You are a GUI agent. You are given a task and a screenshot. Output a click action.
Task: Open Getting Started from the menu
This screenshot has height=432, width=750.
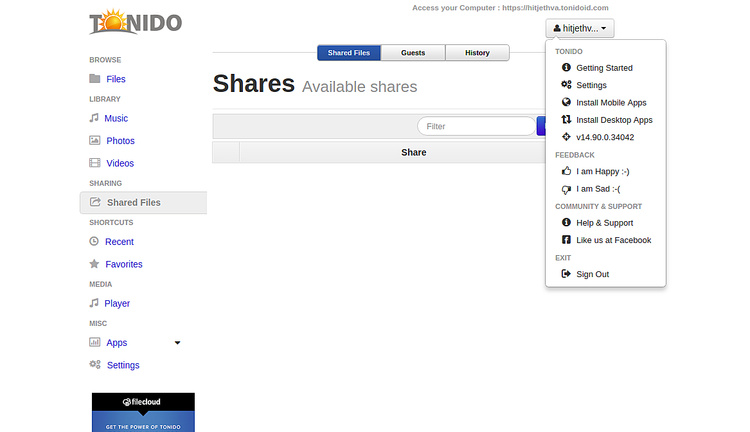point(604,68)
